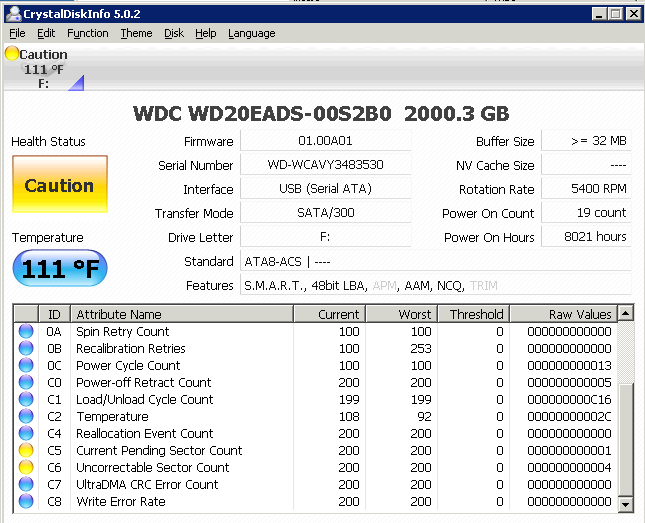The image size is (645, 523).
Task: Click the Standard field ATA8-ACS
Action: click(436, 261)
